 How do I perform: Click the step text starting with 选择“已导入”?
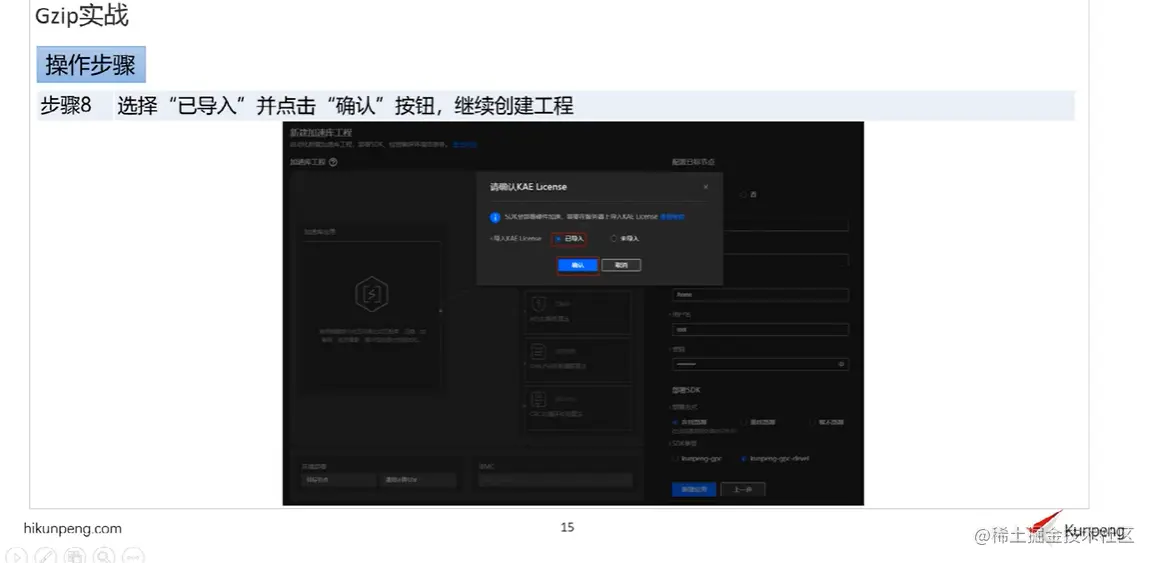click(x=345, y=106)
